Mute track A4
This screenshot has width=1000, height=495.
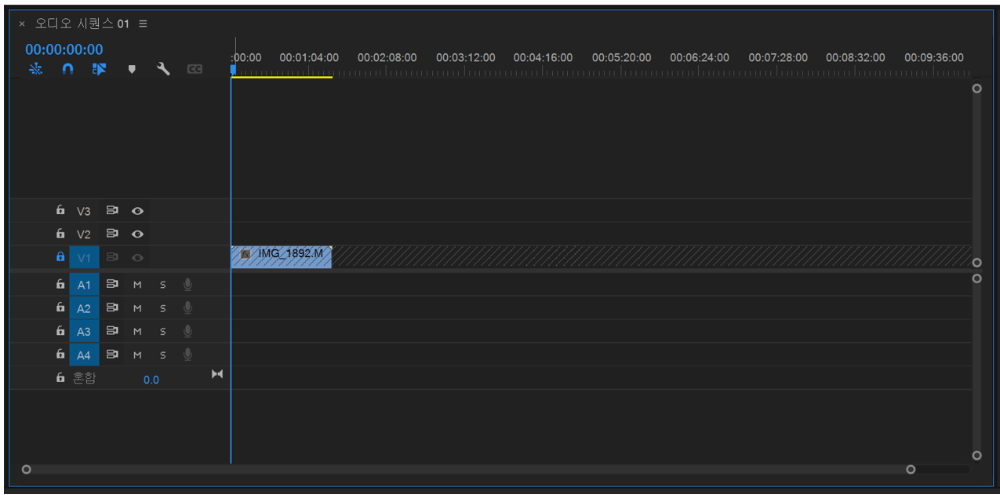tap(137, 355)
